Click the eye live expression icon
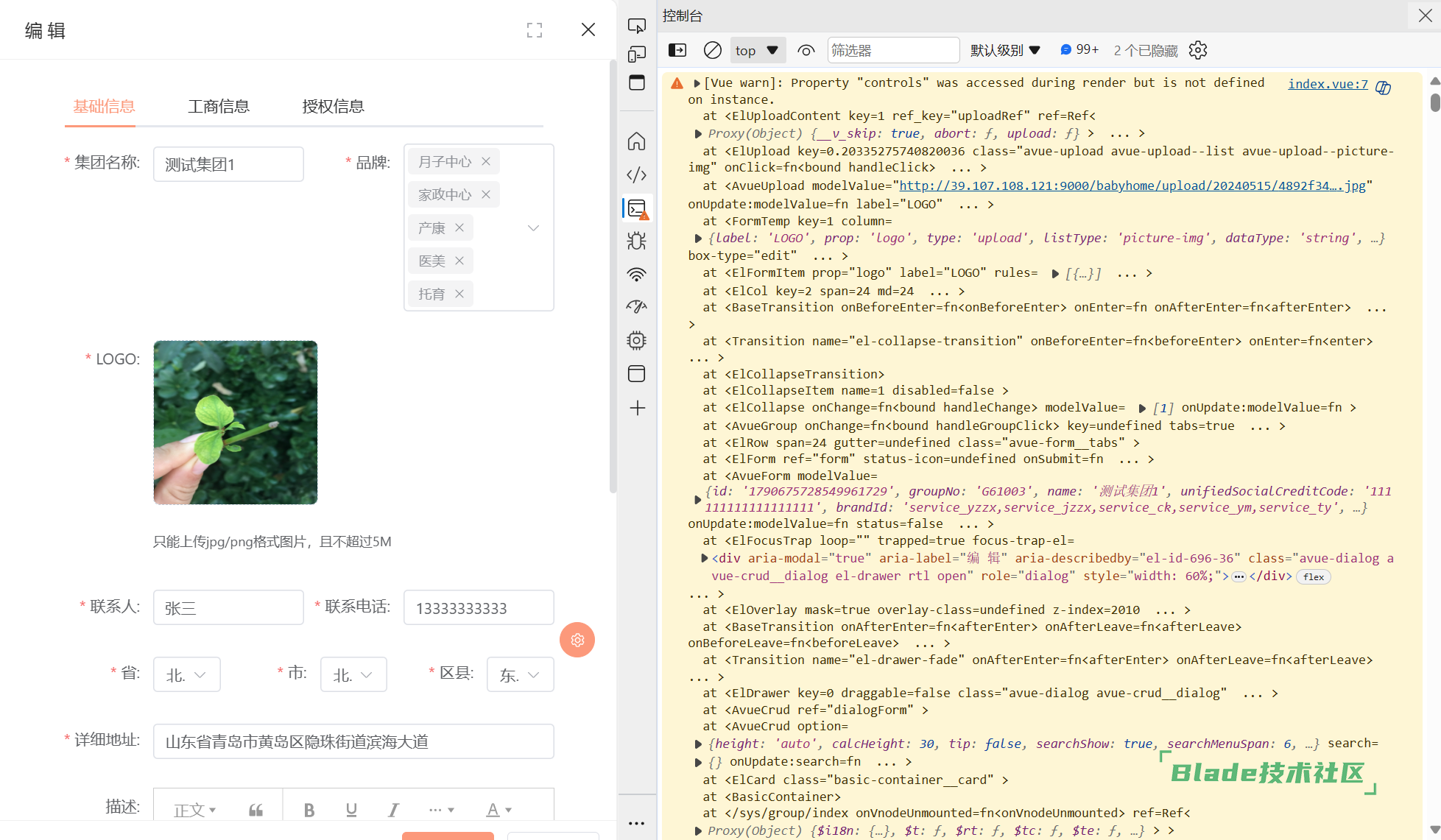 click(806, 50)
